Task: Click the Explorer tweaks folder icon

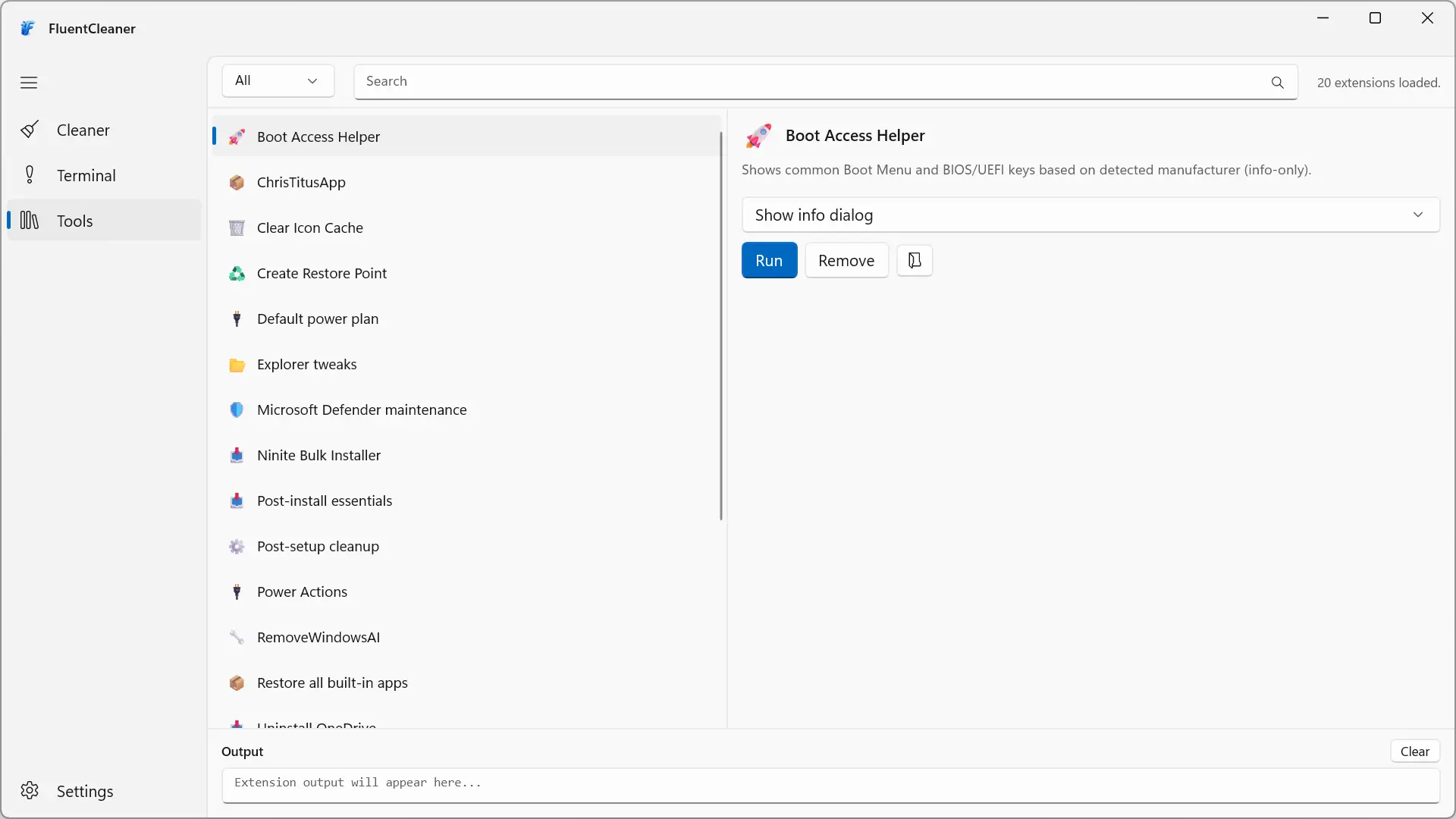Action: point(237,365)
